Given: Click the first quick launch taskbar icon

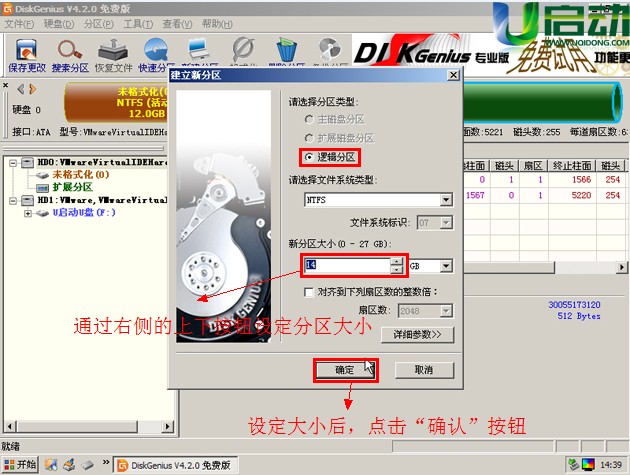Looking at the screenshot, I should pyautogui.click(x=51, y=465).
